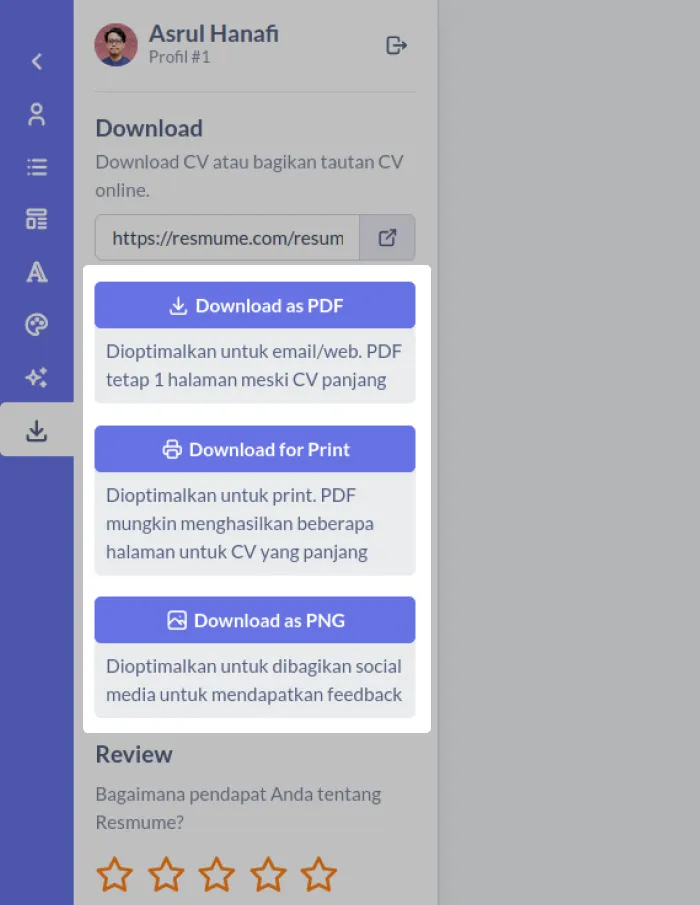Click Download for Print button

pos(255,449)
